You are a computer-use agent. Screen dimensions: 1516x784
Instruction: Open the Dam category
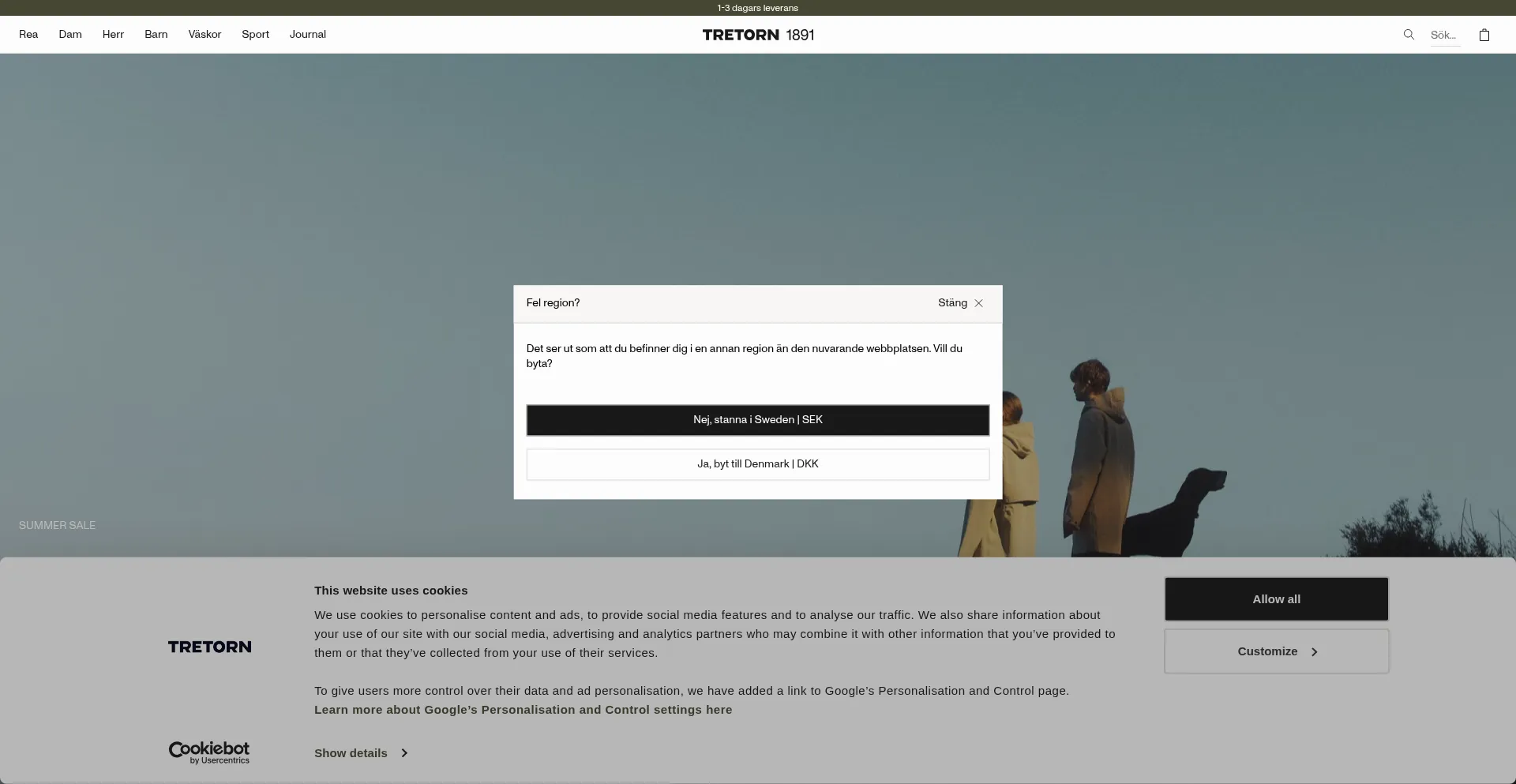coord(70,34)
